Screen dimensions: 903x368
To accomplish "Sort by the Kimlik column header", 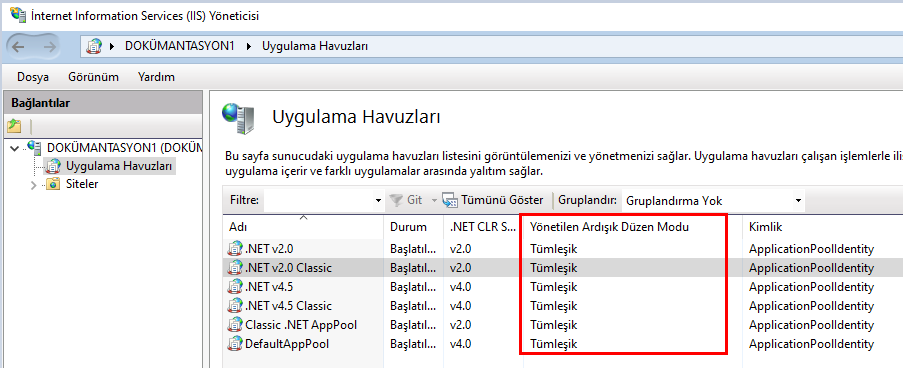I will point(765,227).
